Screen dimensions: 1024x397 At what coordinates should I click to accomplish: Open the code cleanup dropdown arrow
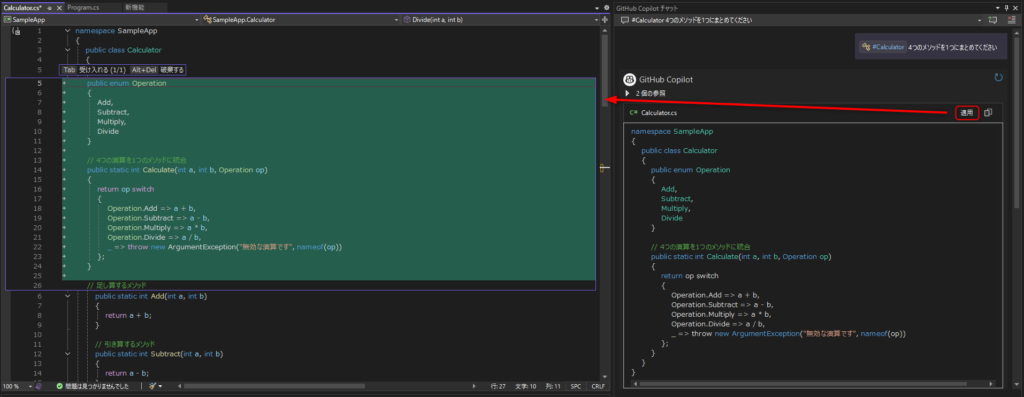click(x=160, y=387)
